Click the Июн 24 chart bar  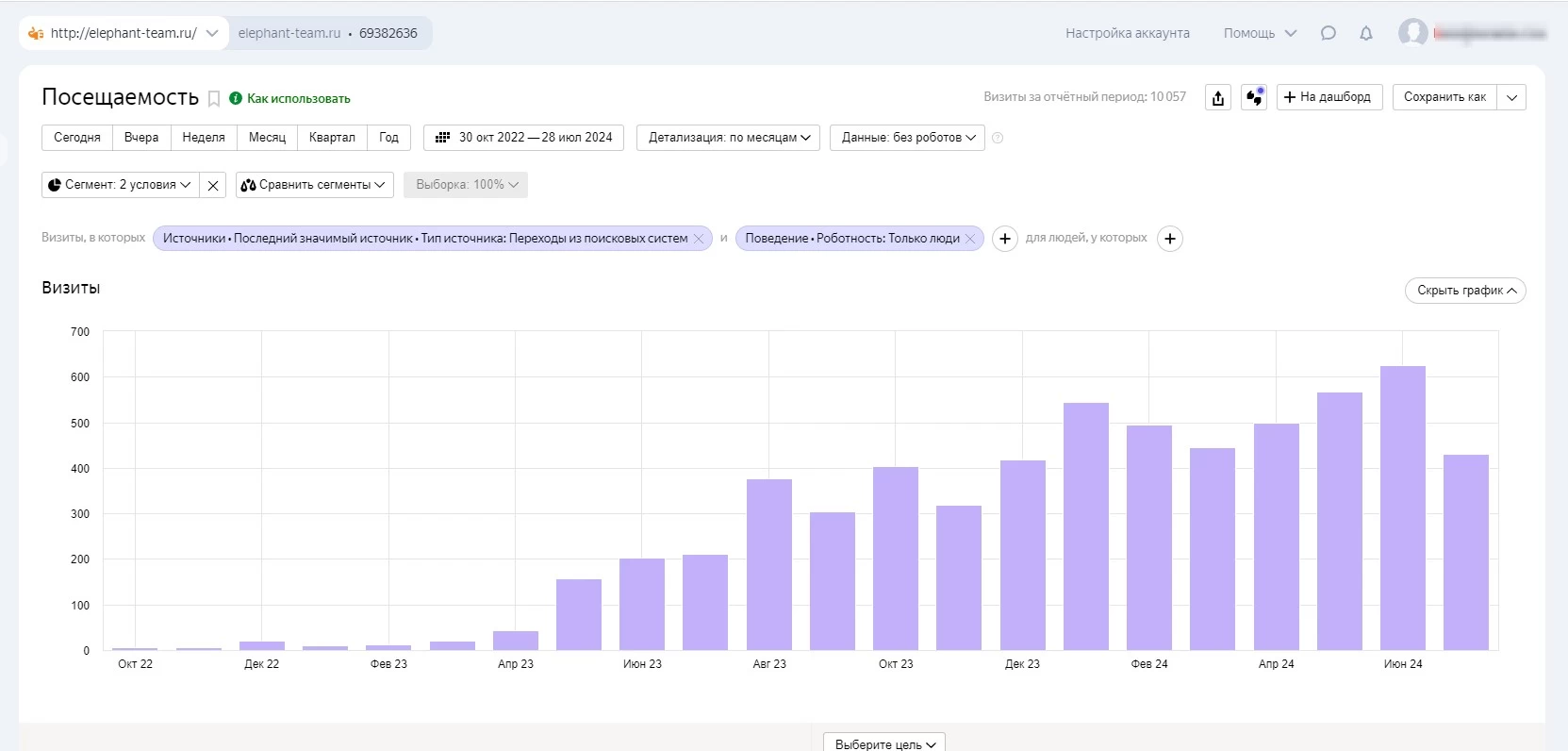coord(1402,508)
